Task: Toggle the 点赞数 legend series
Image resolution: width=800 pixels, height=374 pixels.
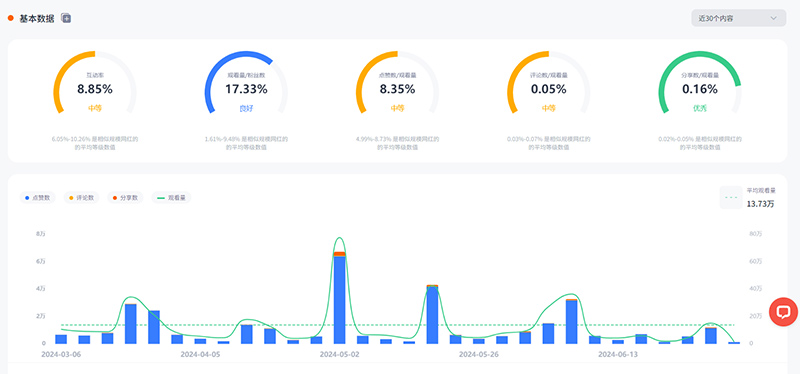Action: [x=38, y=197]
